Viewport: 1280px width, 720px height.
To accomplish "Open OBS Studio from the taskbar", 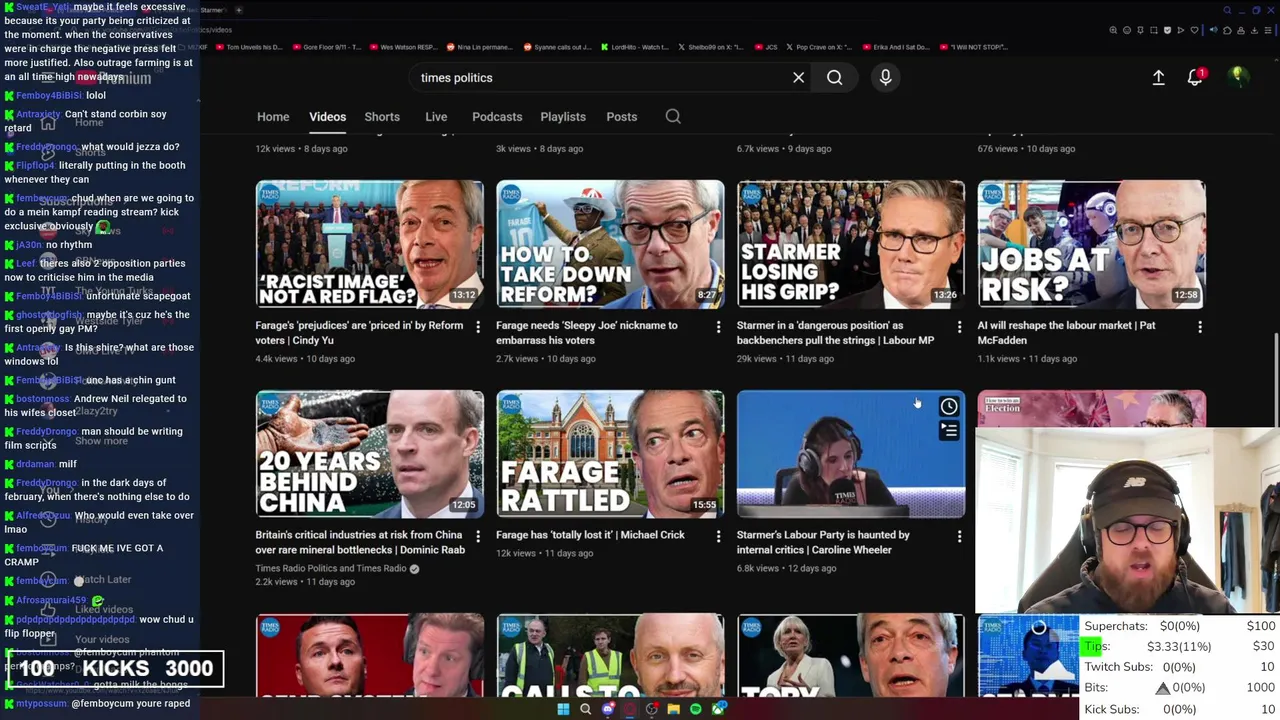I will pos(652,709).
